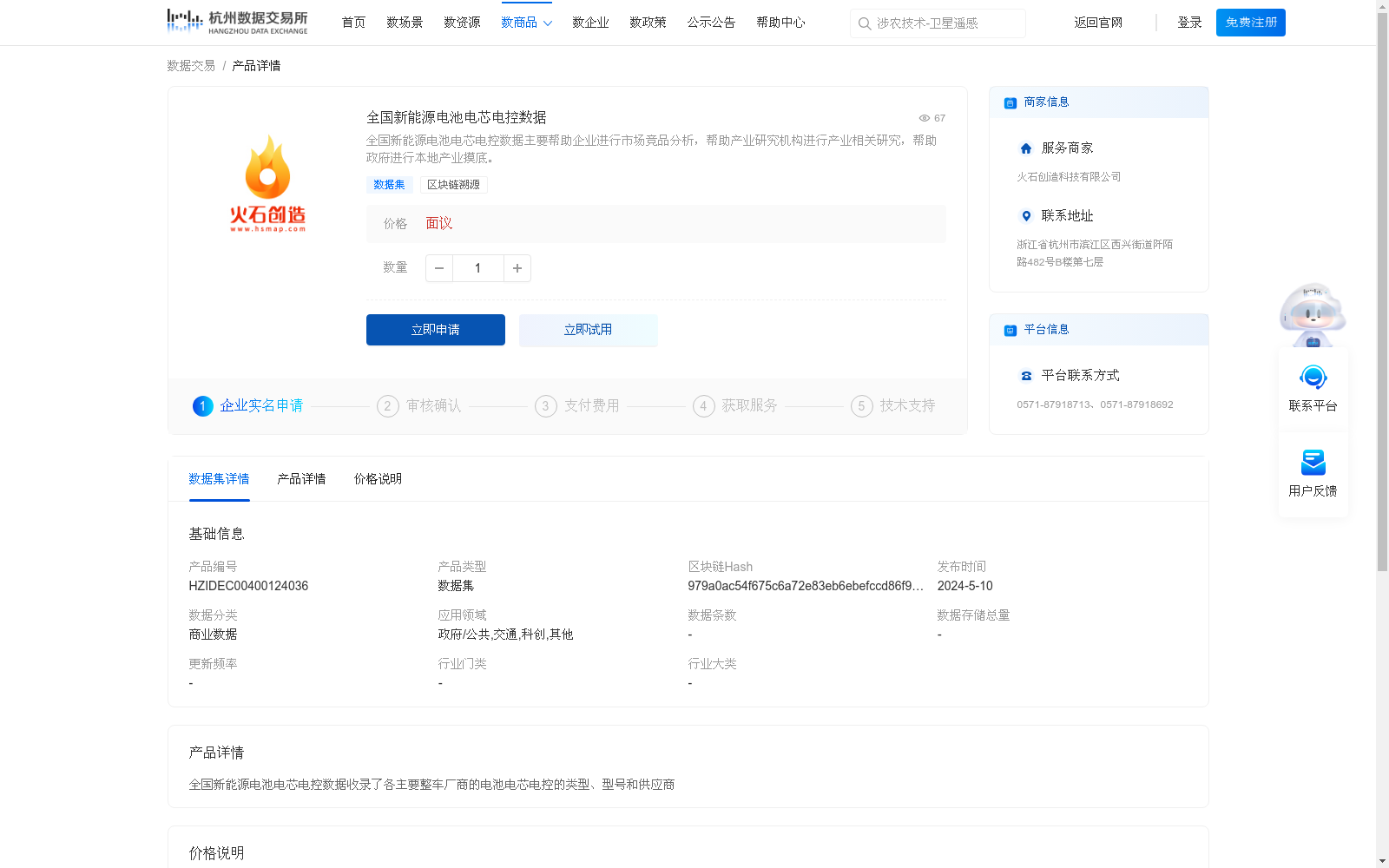Click step 4 circle 获取服务
Image resolution: width=1389 pixels, height=868 pixels.
click(x=703, y=406)
